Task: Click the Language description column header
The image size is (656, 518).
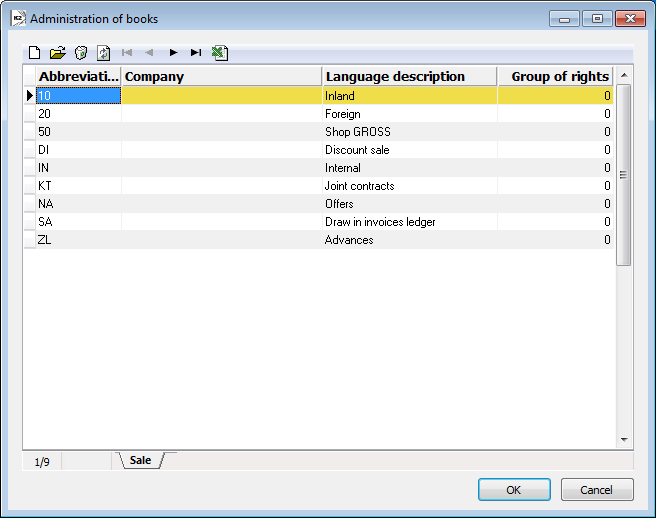Action: pos(410,77)
